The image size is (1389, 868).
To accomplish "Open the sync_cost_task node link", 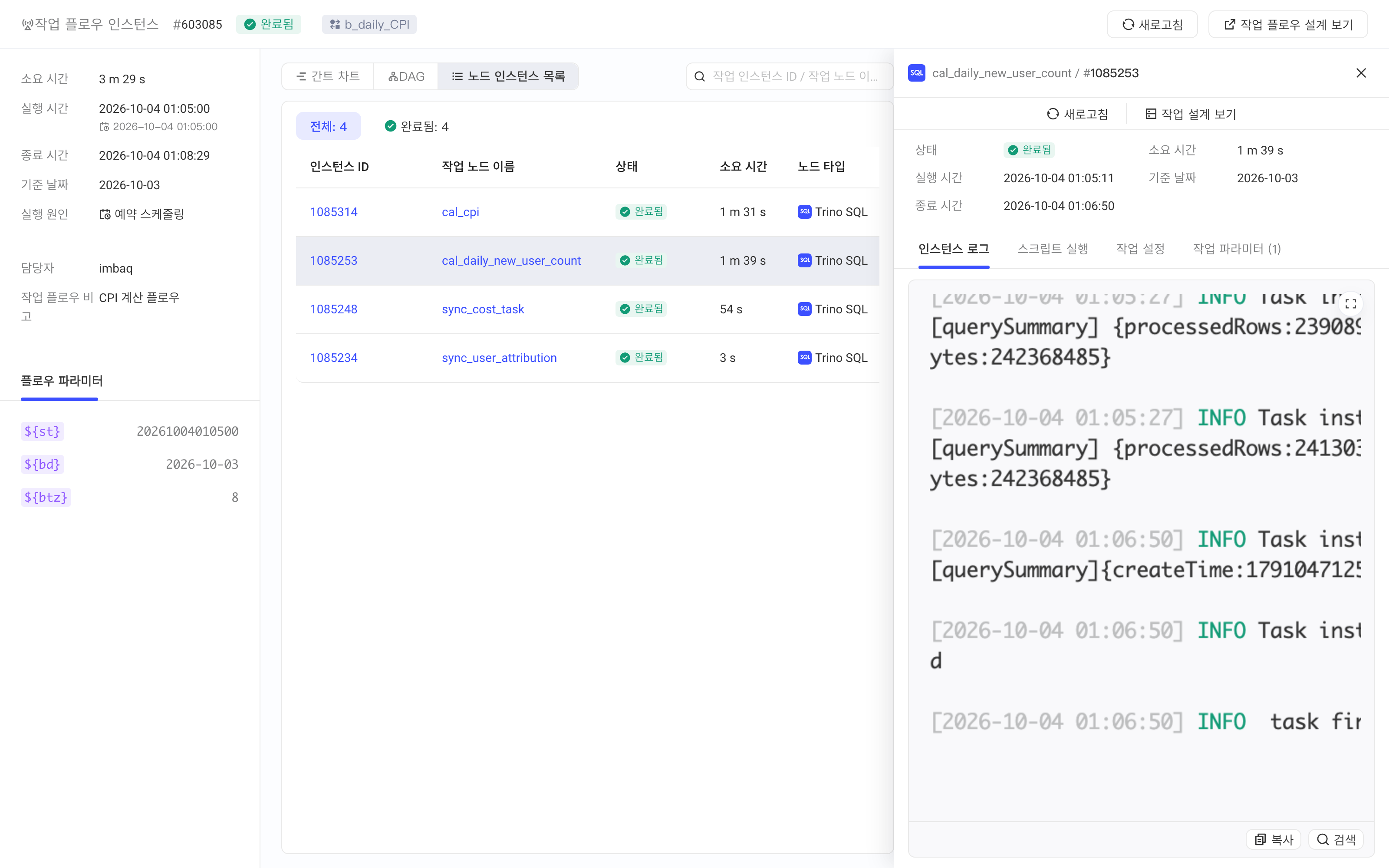I will (483, 309).
